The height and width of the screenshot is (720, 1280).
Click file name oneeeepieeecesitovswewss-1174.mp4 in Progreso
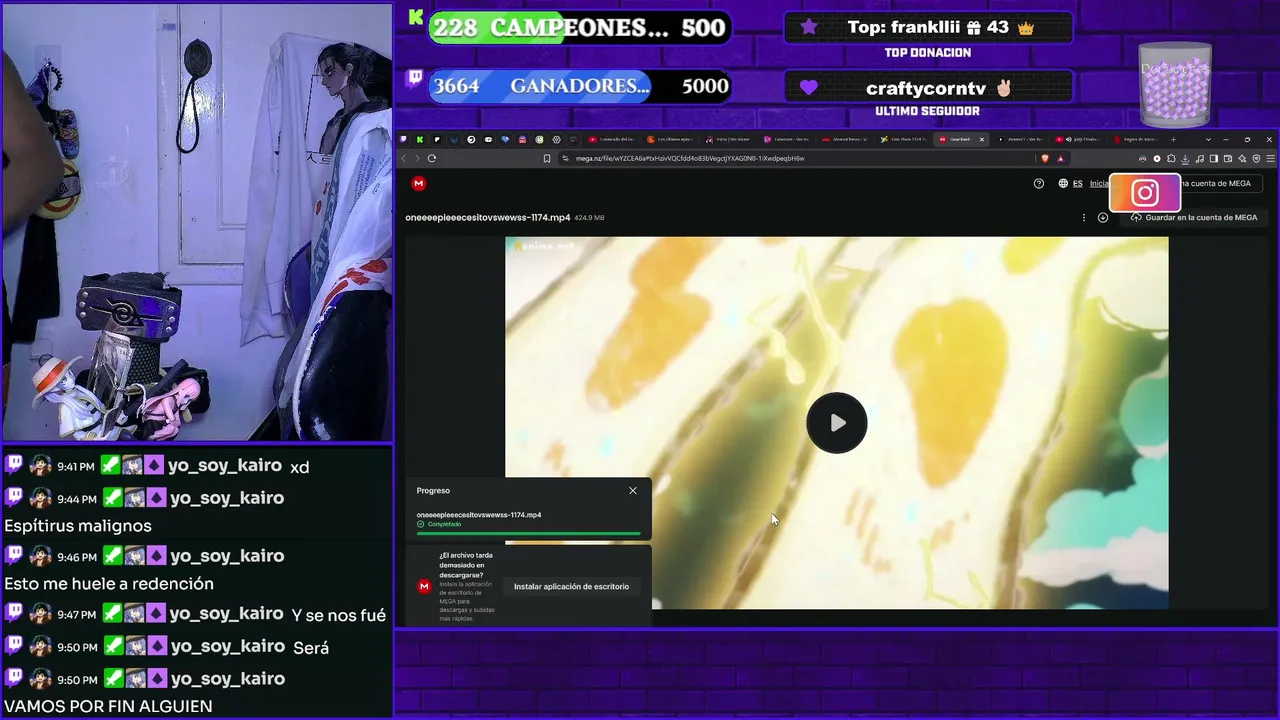[x=479, y=515]
